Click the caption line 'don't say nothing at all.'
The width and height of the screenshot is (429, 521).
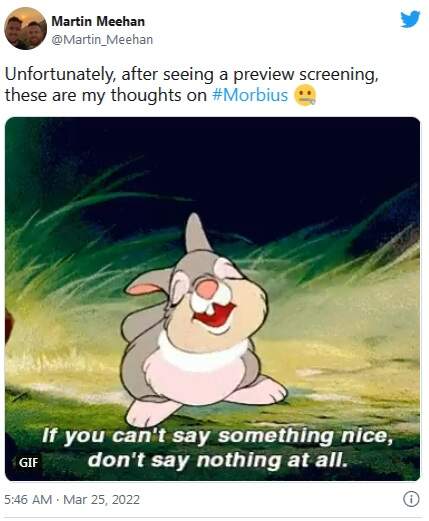(x=218, y=460)
